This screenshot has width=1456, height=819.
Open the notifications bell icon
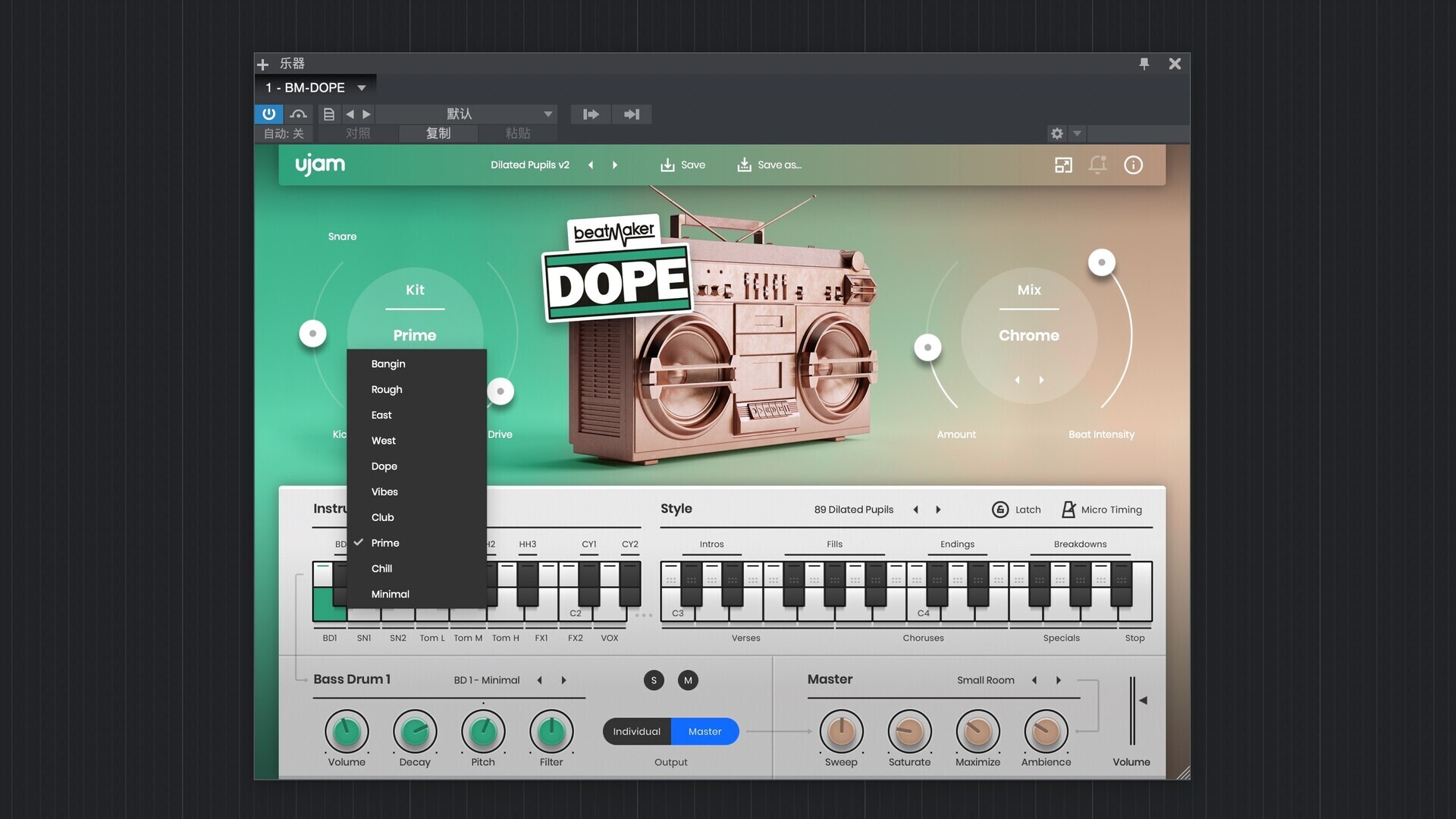(1098, 165)
